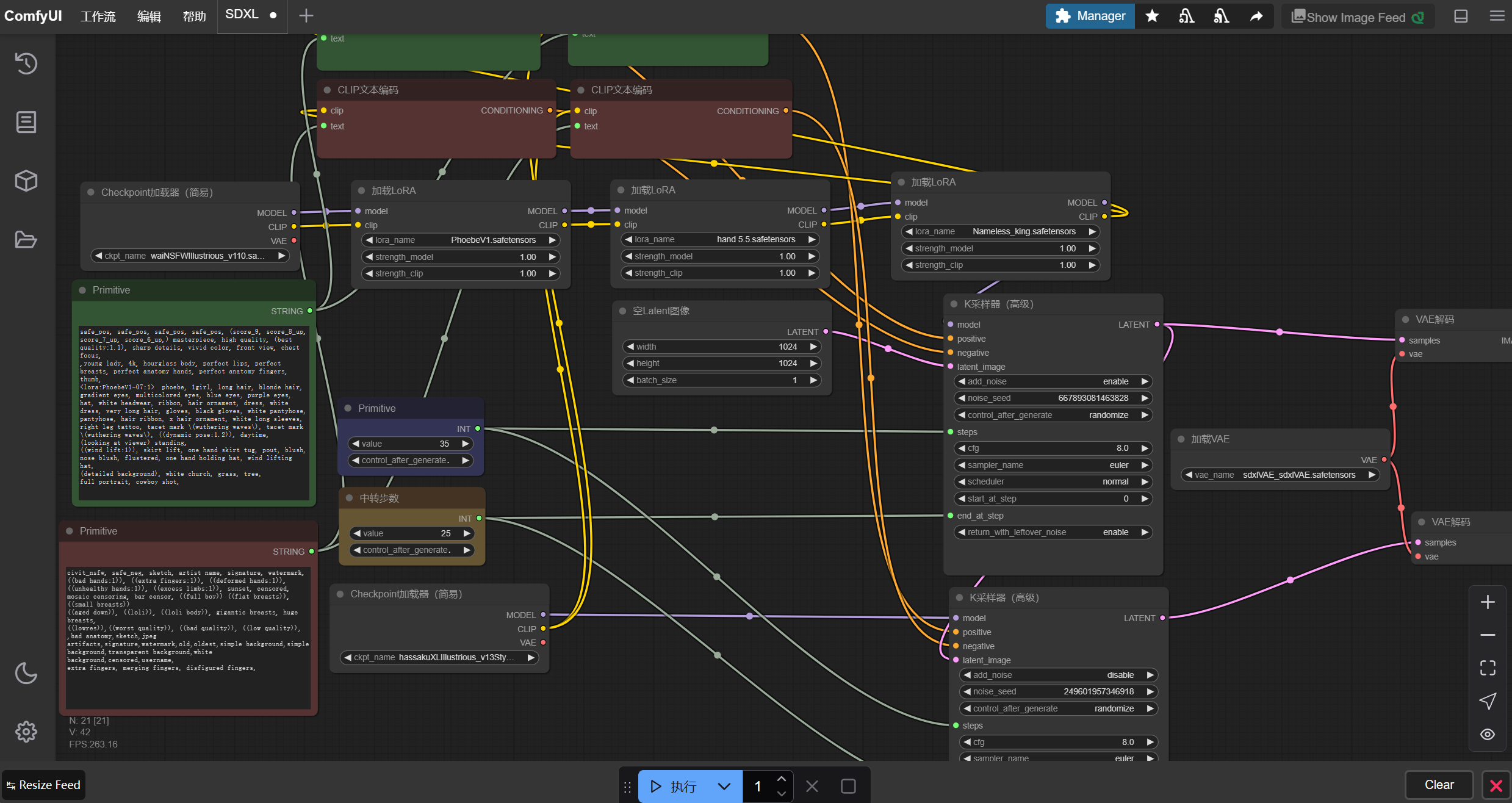Image resolution: width=1512 pixels, height=803 pixels.
Task: Toggle return_with_leftover_noise enable setting
Action: click(1053, 532)
